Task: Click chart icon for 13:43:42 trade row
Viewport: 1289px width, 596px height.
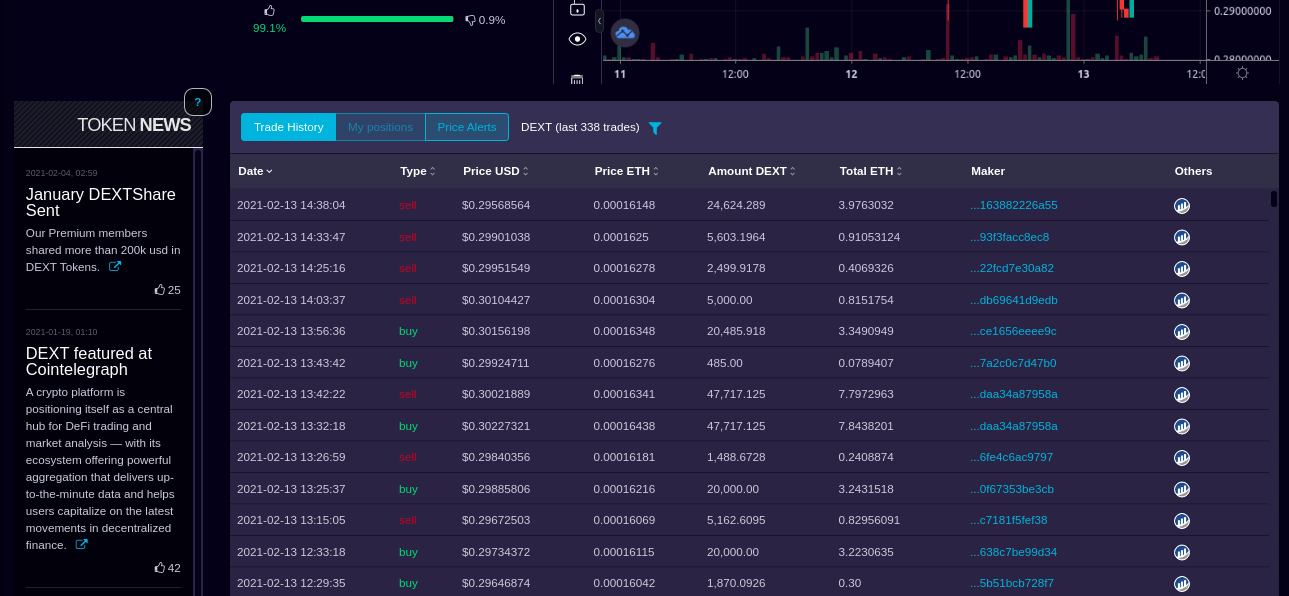Action: coord(1182,363)
